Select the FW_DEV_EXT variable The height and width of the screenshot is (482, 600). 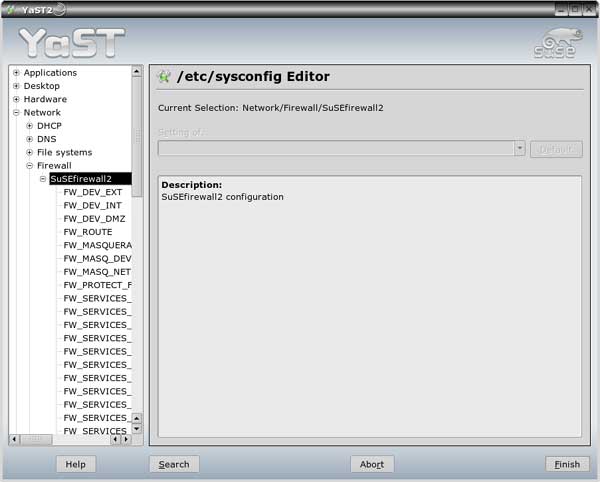pos(93,192)
